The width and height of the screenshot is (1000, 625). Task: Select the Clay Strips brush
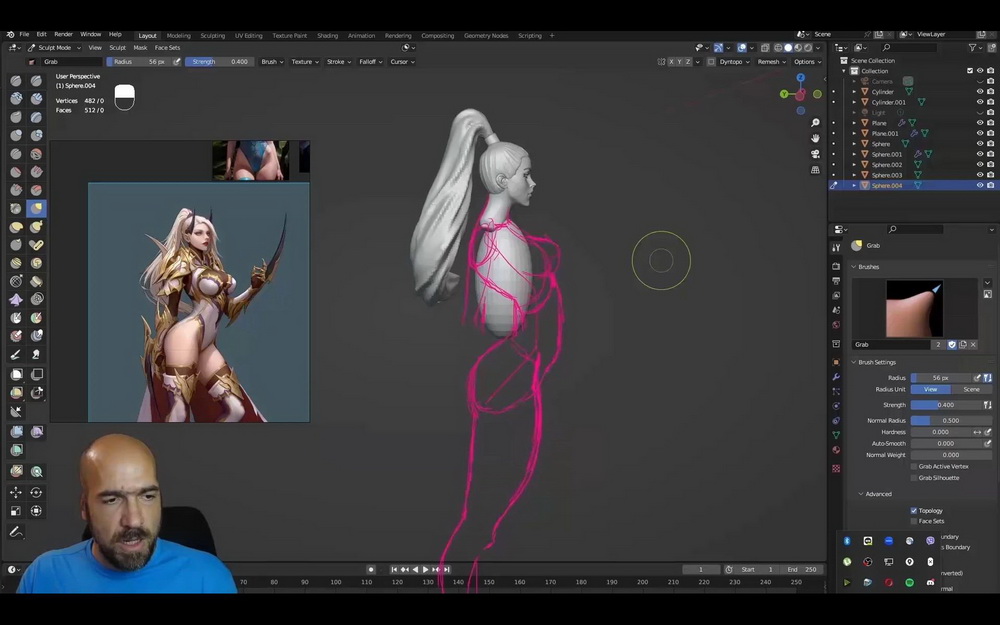[36, 99]
